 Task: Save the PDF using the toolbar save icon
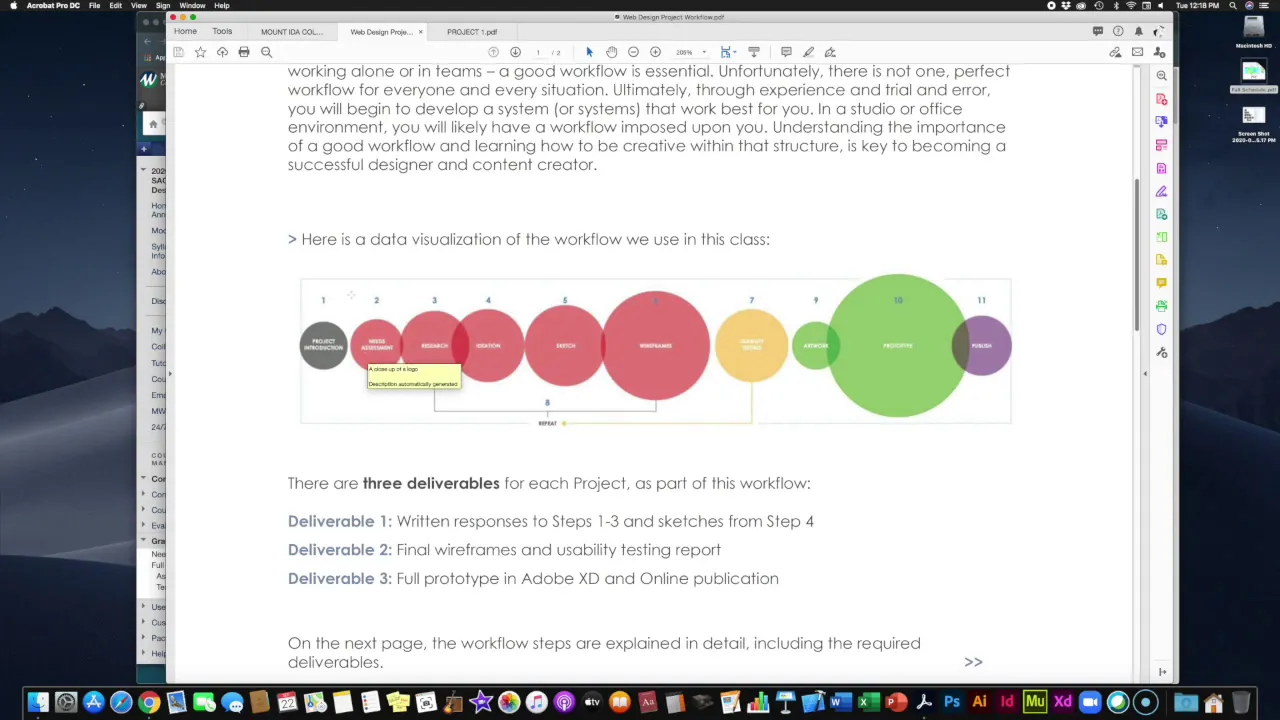pyautogui.click(x=178, y=52)
